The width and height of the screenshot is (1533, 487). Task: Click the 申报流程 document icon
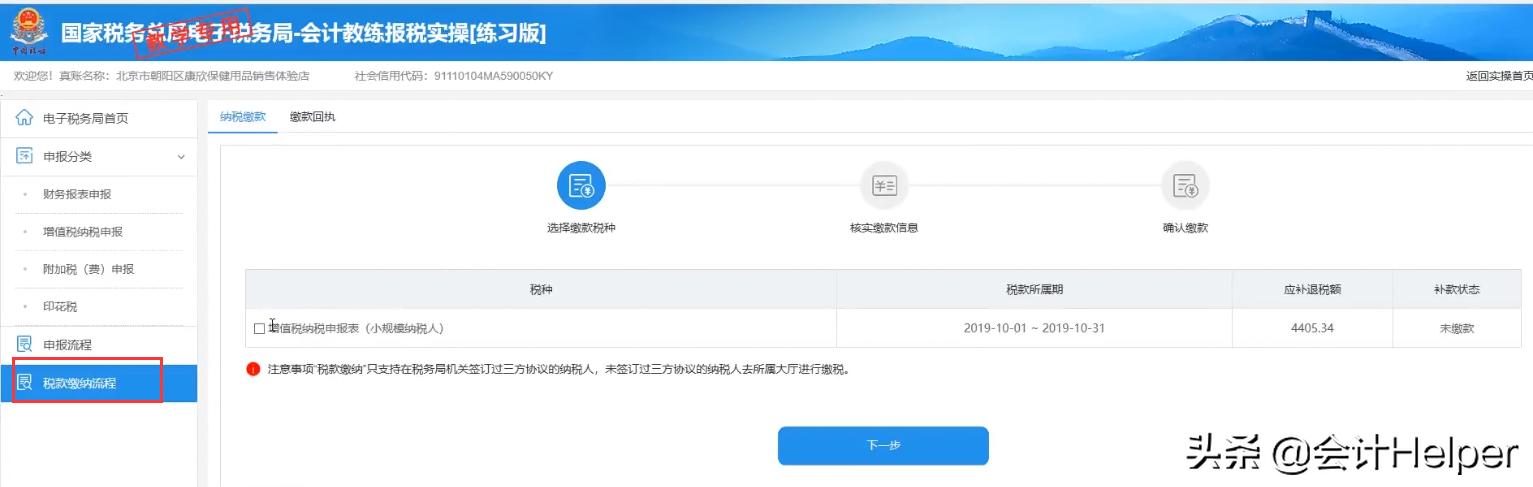pyautogui.click(x=25, y=344)
